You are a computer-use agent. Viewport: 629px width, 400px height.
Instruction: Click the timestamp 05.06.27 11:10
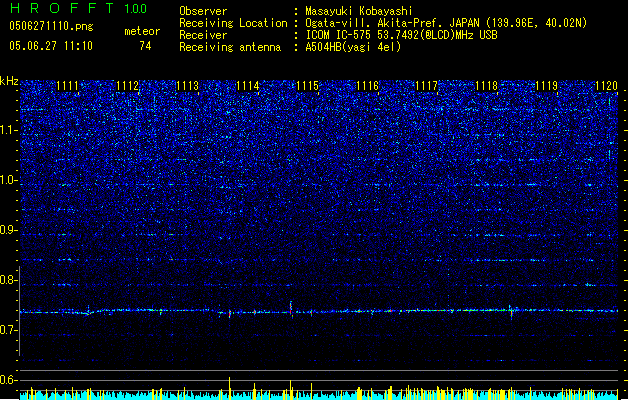pos(51,46)
